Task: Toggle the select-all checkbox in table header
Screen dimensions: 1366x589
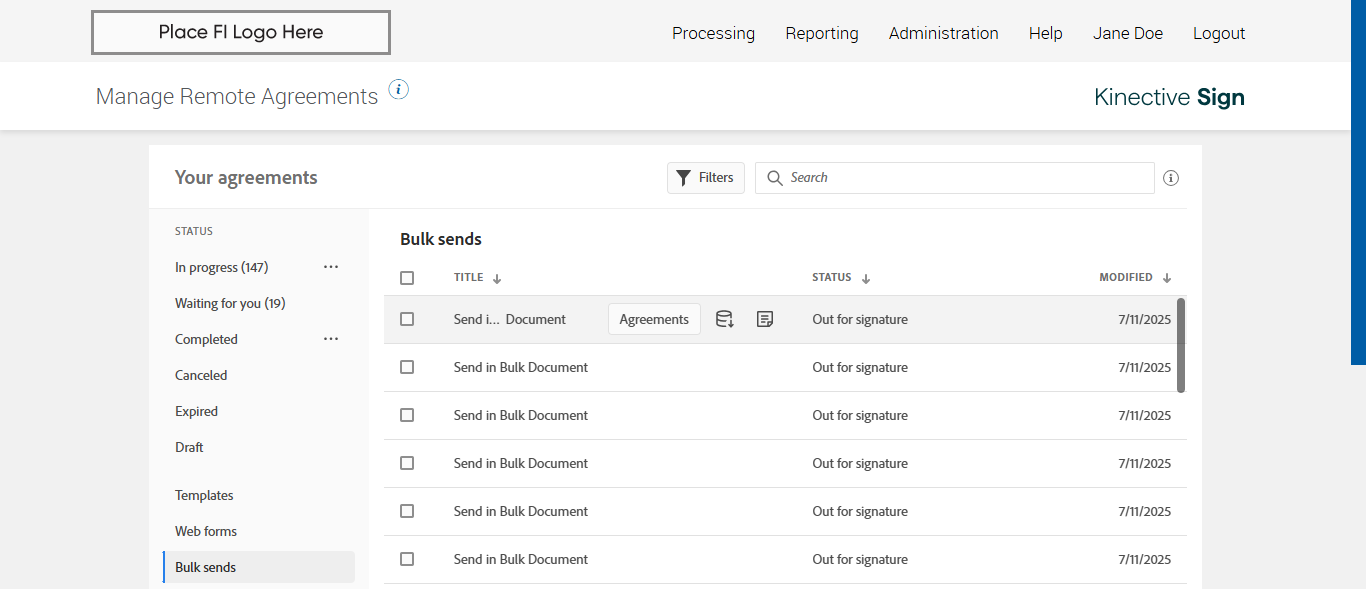Action: tap(407, 278)
